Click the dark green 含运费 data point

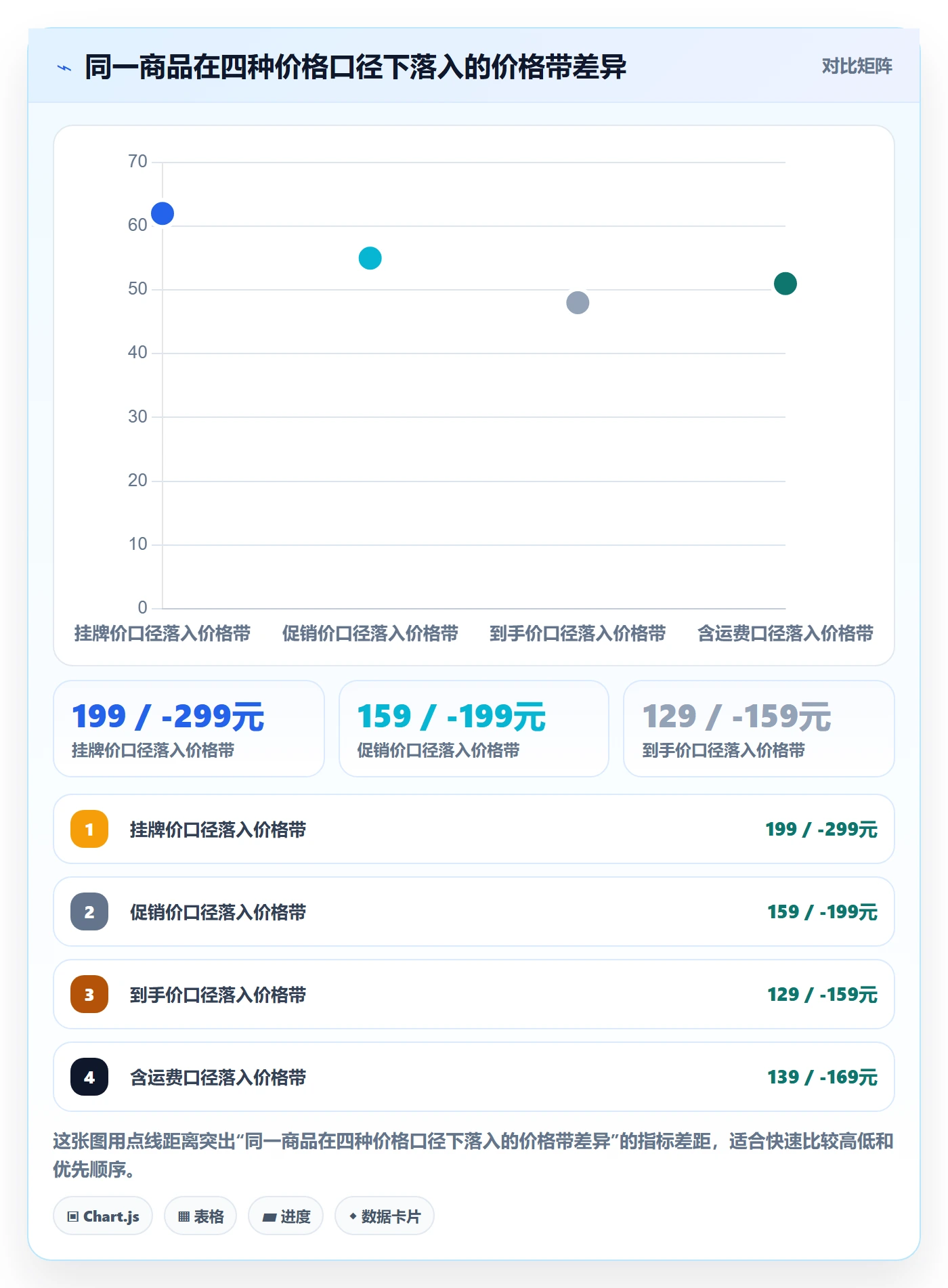tap(785, 283)
